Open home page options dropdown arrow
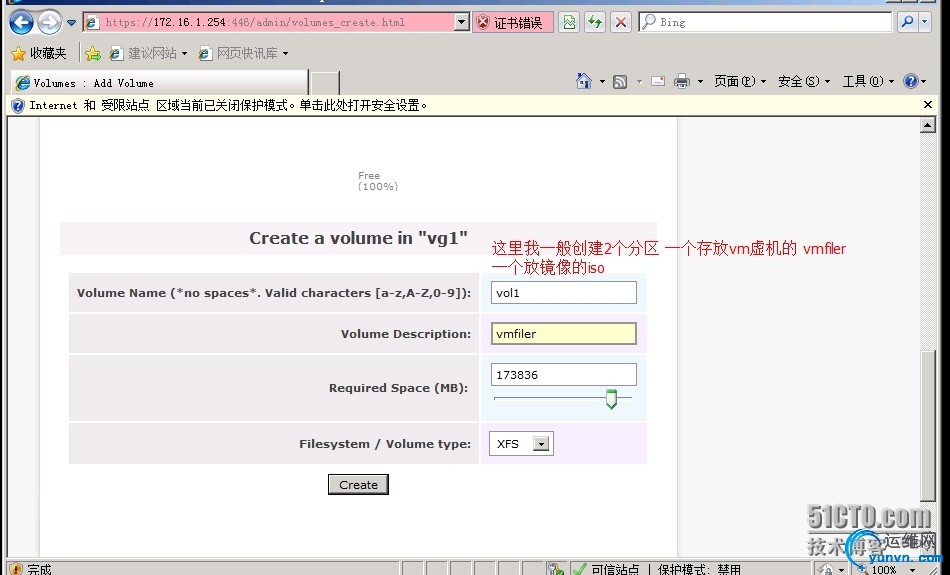Image resolution: width=950 pixels, height=575 pixels. [602, 81]
